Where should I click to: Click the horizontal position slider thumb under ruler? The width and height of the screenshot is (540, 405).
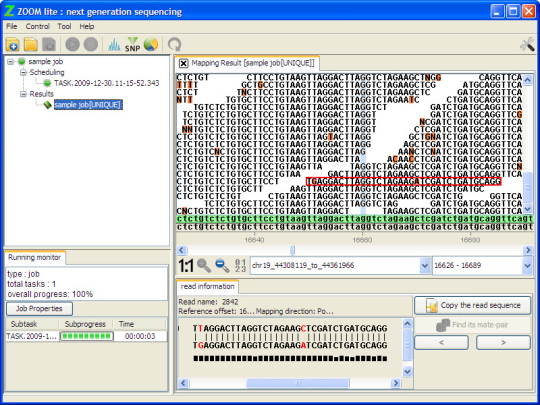[292, 250]
